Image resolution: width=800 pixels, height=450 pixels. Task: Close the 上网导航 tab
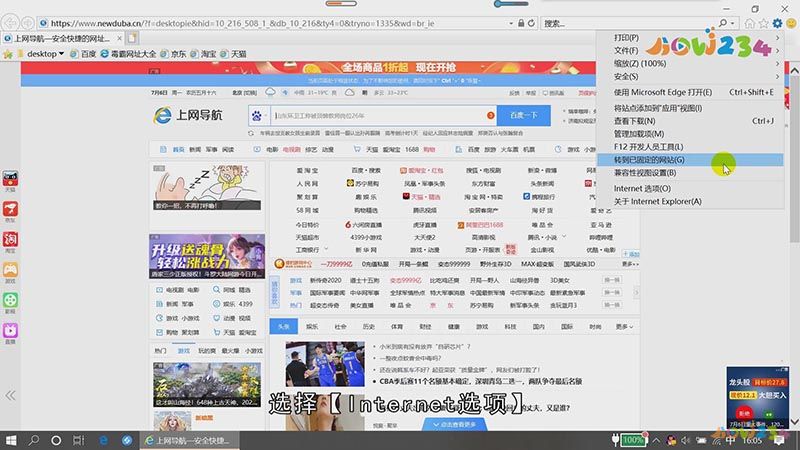119,38
